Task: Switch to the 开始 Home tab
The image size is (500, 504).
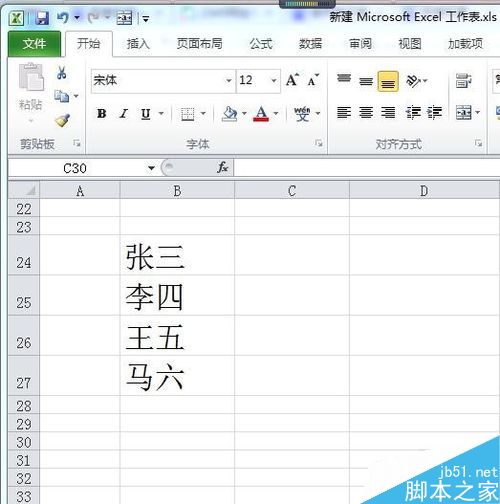Action: click(89, 44)
